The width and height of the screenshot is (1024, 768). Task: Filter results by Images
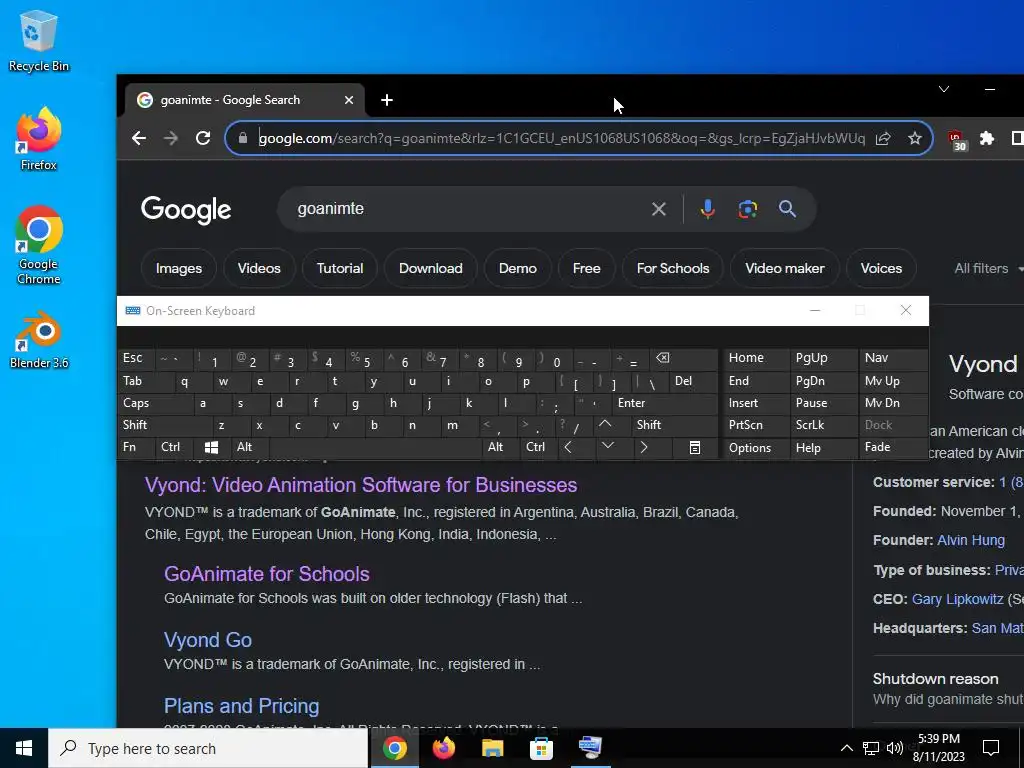point(179,268)
